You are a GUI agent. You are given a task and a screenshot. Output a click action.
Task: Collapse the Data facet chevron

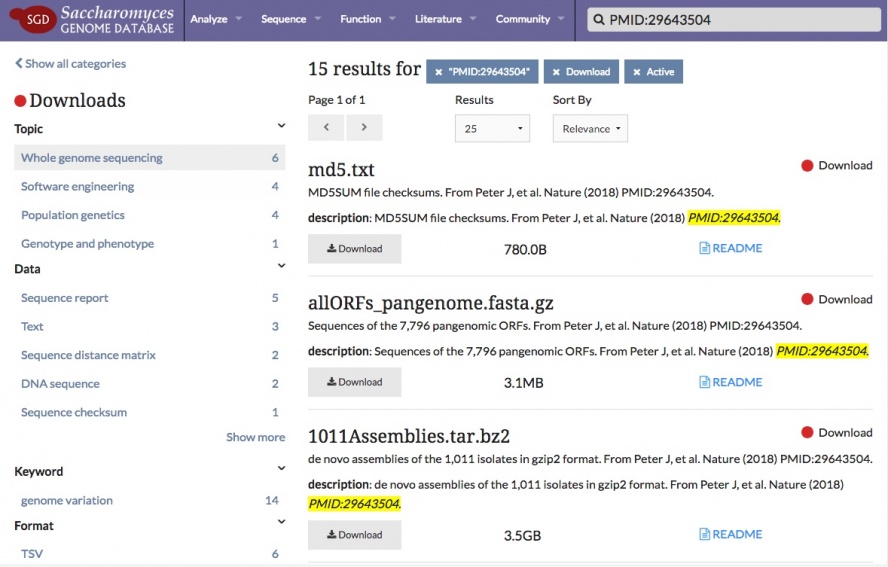tap(281, 266)
